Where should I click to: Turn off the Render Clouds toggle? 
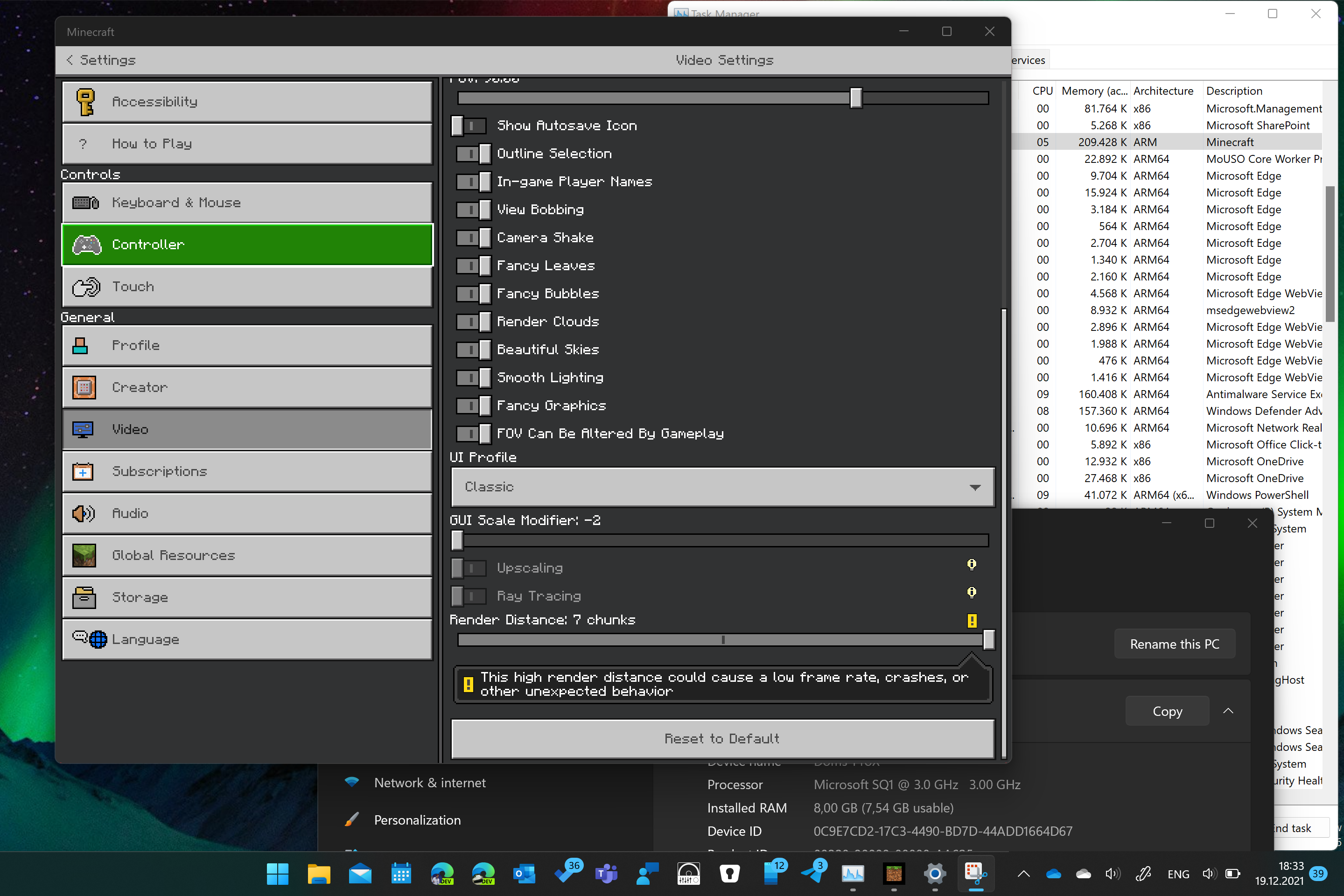tap(473, 322)
